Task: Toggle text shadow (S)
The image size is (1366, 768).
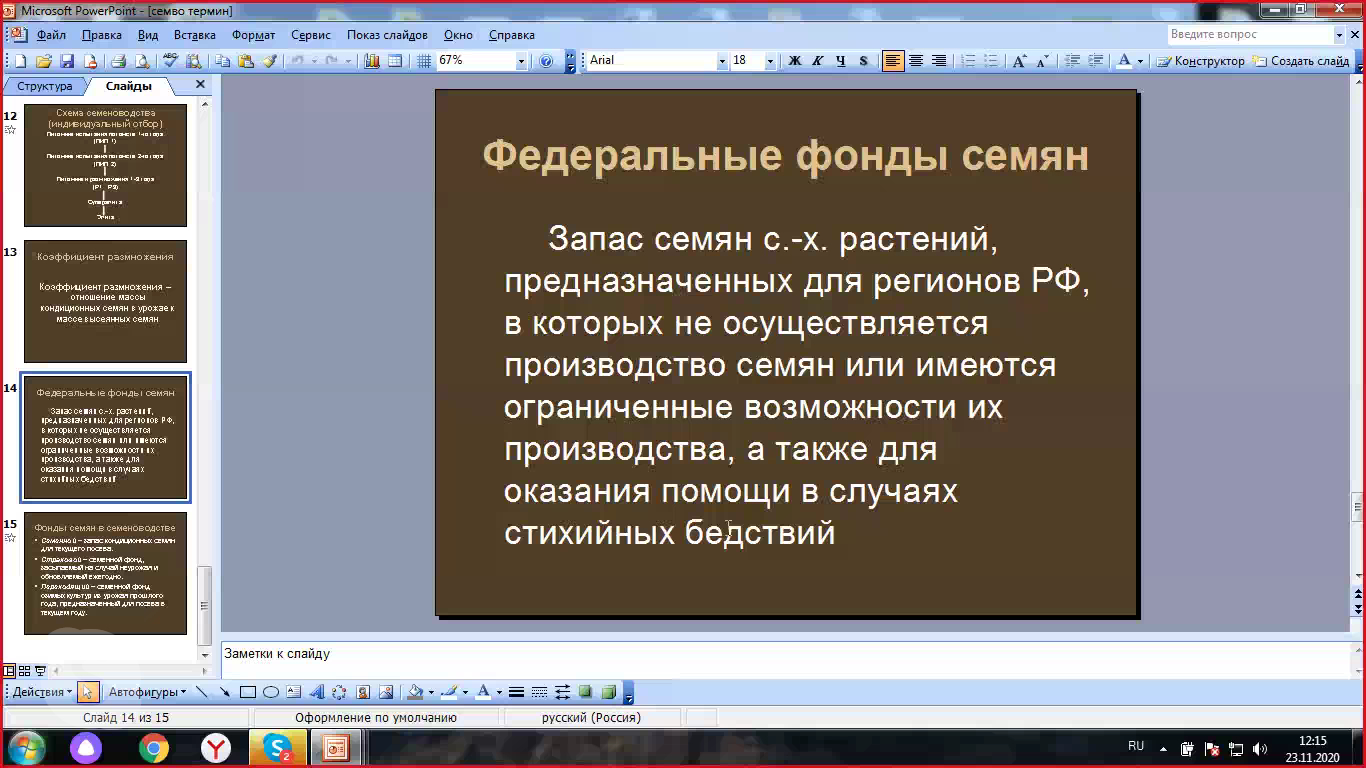Action: (864, 61)
